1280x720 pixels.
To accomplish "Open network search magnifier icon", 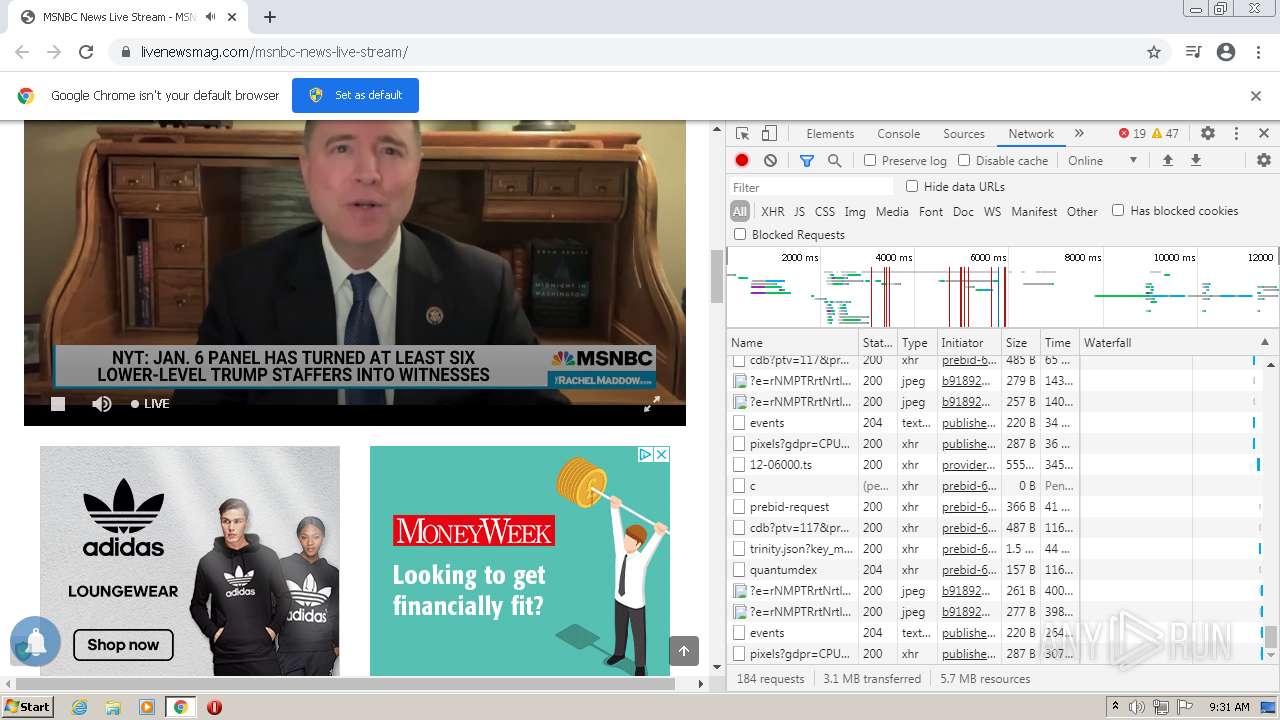I will [x=834, y=160].
